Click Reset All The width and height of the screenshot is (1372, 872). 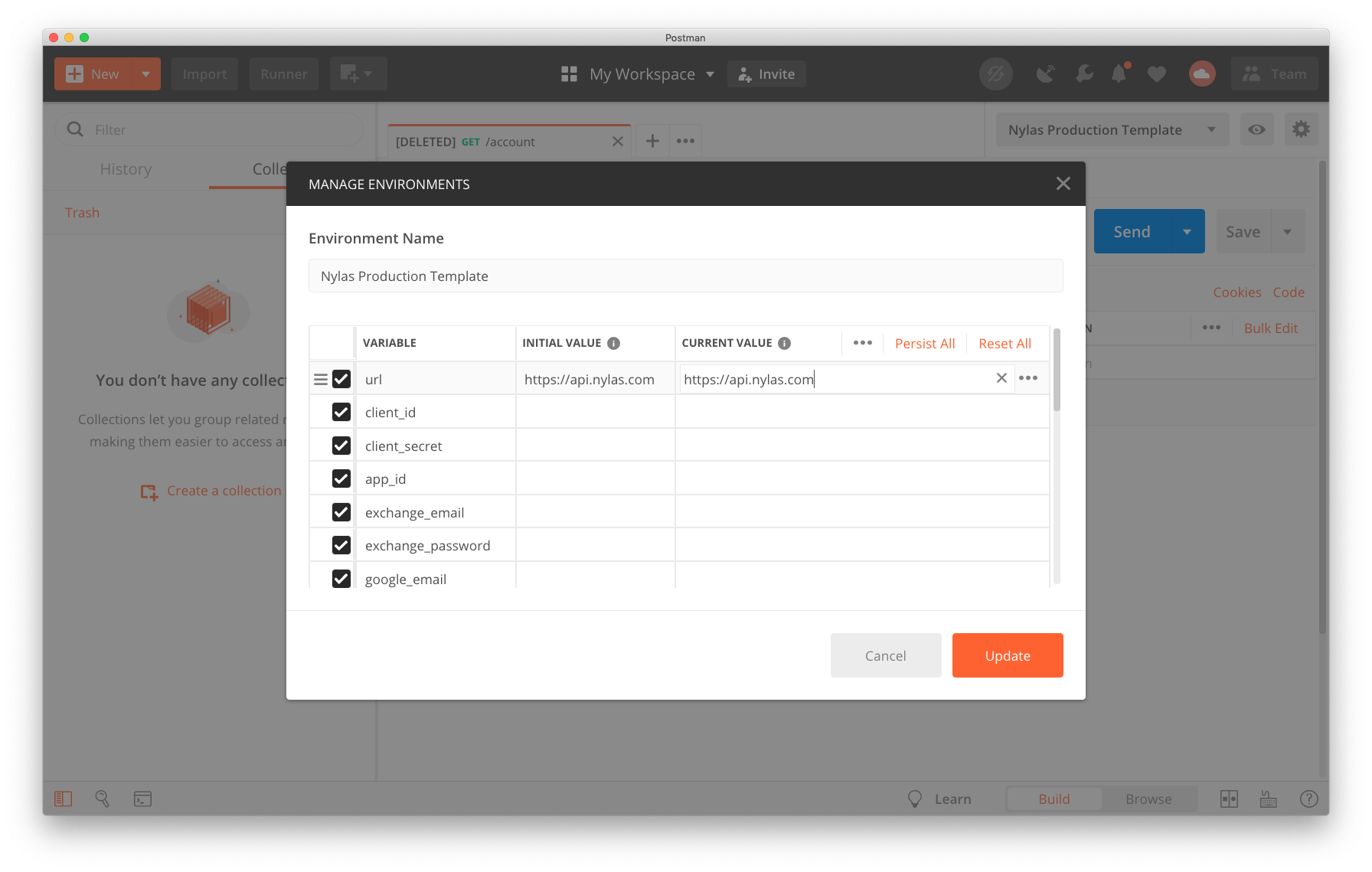pos(1004,344)
